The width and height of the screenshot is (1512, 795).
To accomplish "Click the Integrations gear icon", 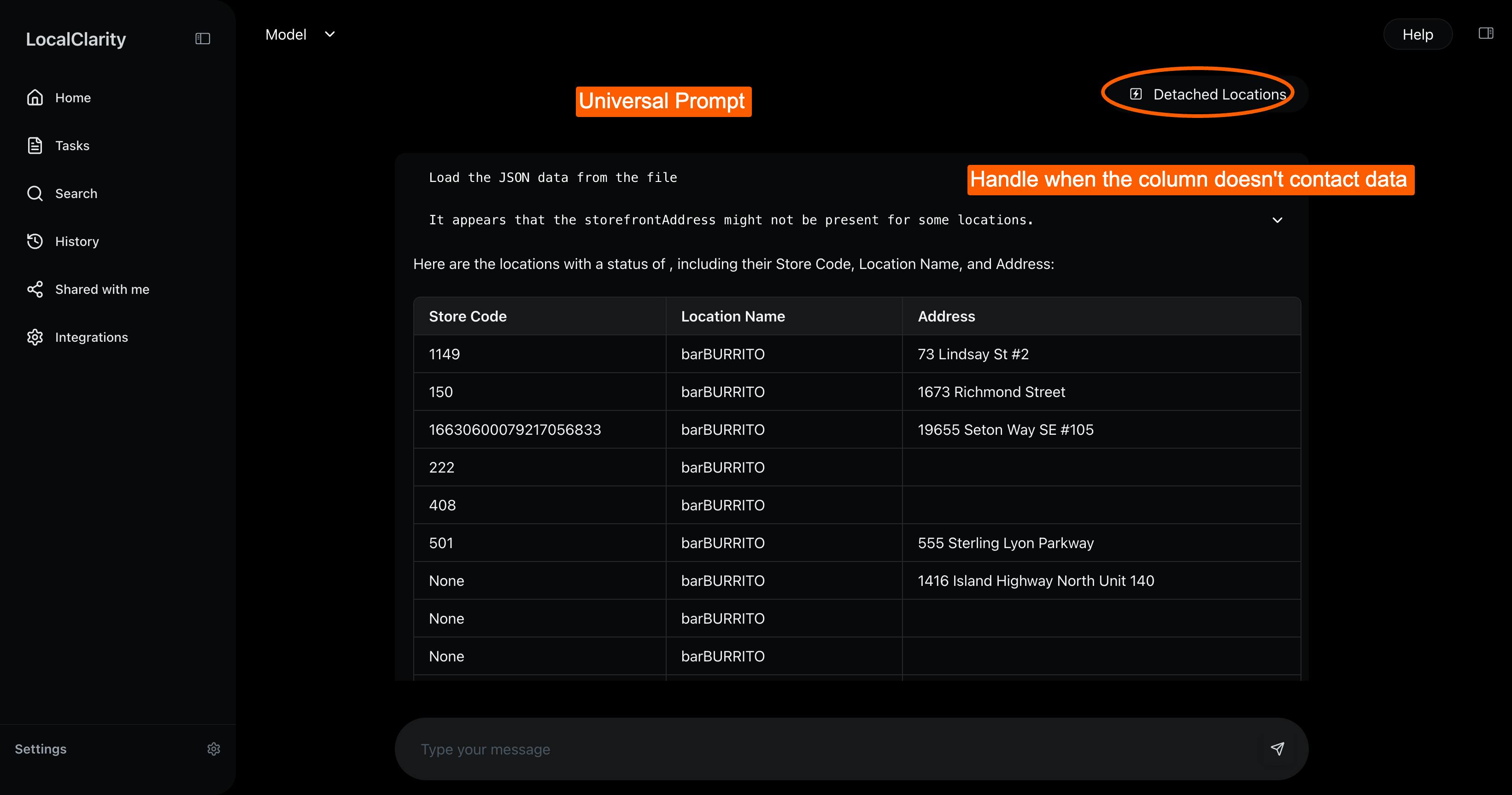I will pos(35,337).
